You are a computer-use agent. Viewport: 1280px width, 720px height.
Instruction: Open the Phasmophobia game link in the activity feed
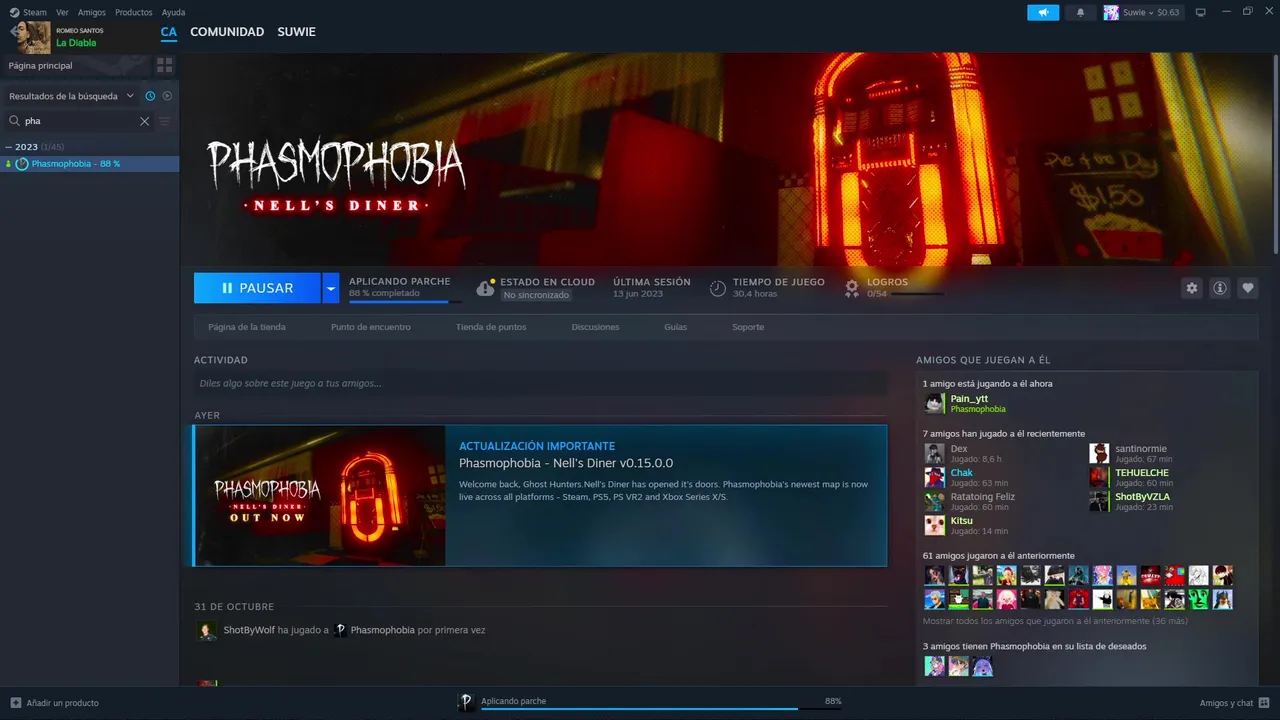[382, 630]
